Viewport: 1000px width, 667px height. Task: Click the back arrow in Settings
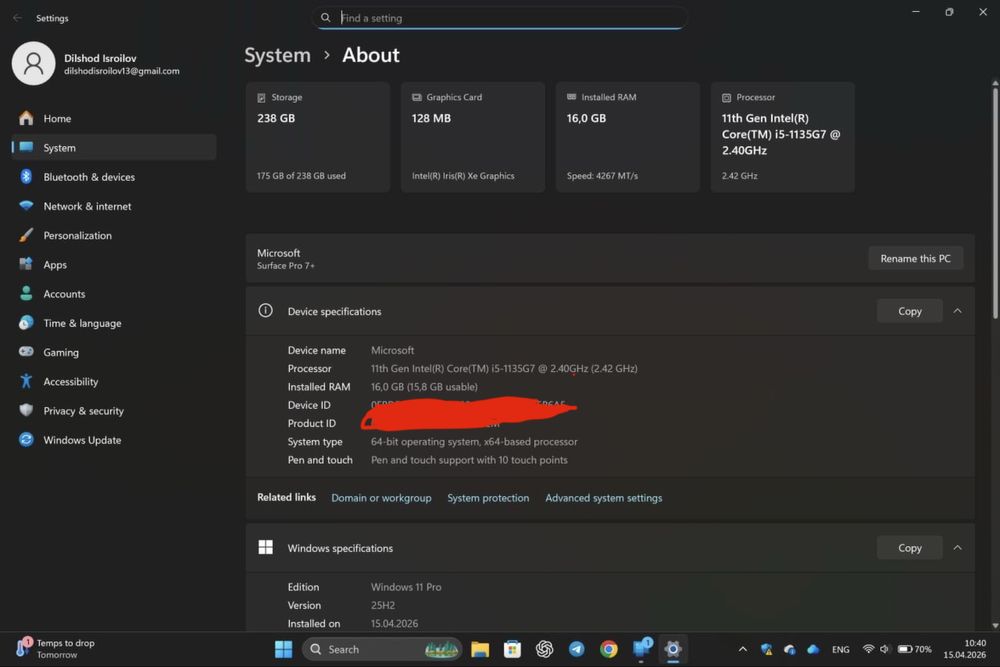(17, 18)
